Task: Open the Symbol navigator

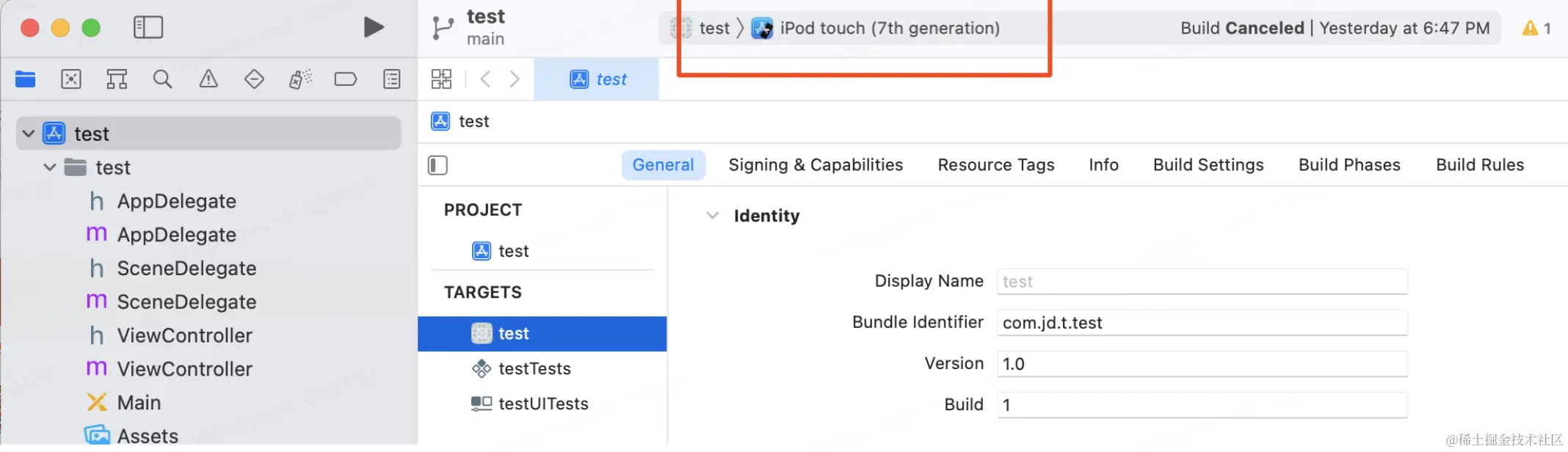Action: click(117, 79)
